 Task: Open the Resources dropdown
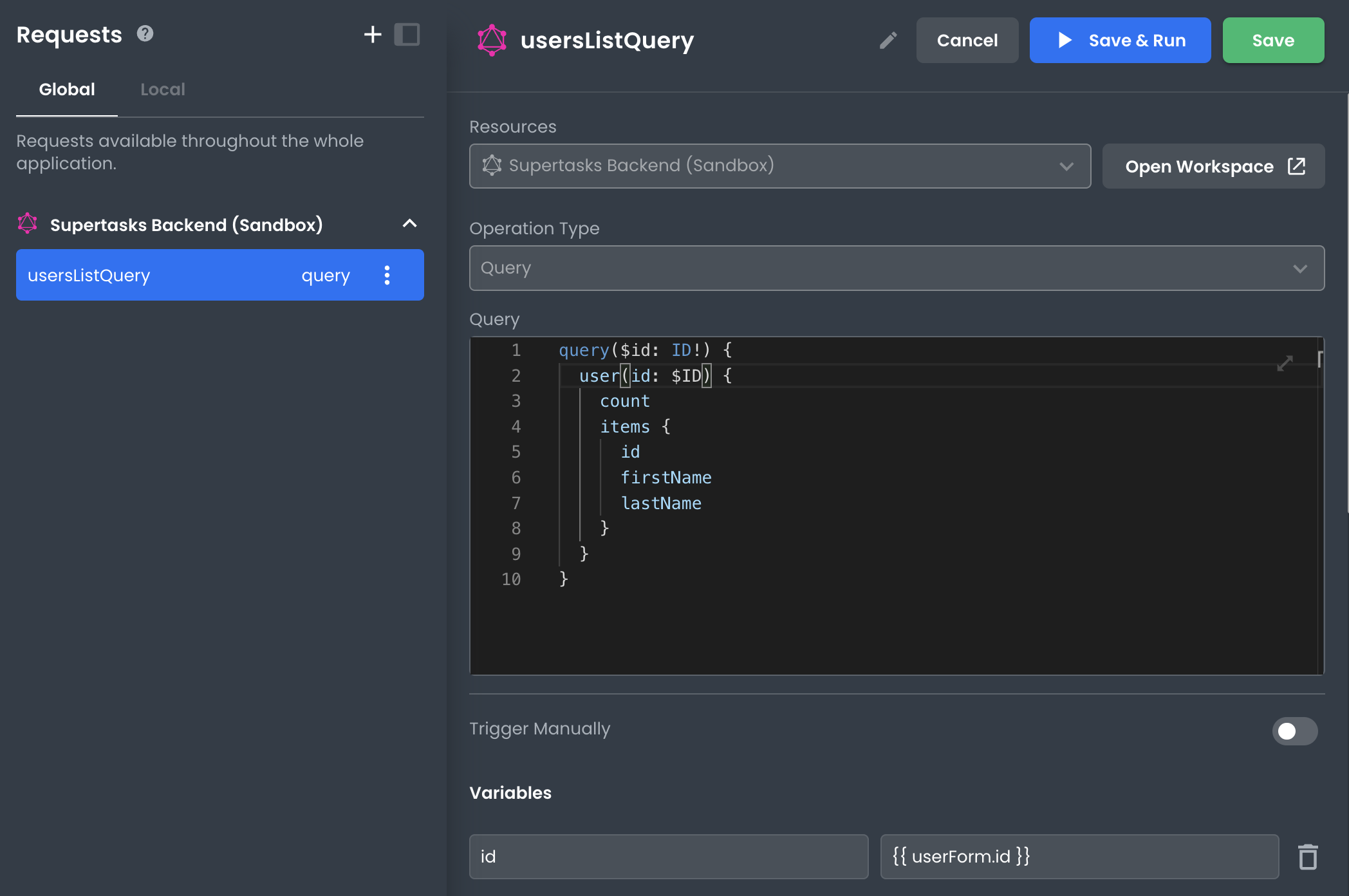click(x=779, y=166)
